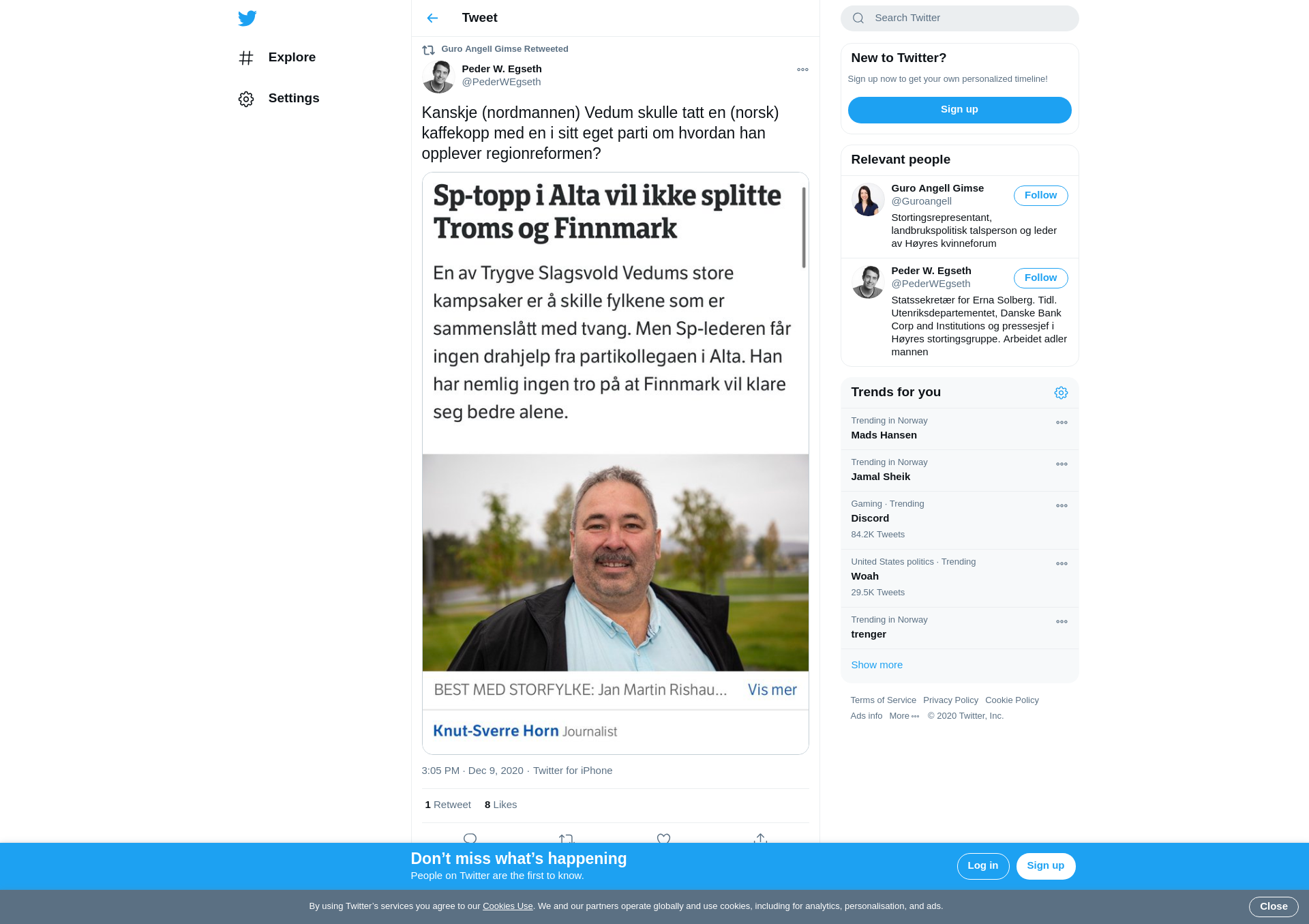Follow Guro Angell Gimse

coord(1040,196)
